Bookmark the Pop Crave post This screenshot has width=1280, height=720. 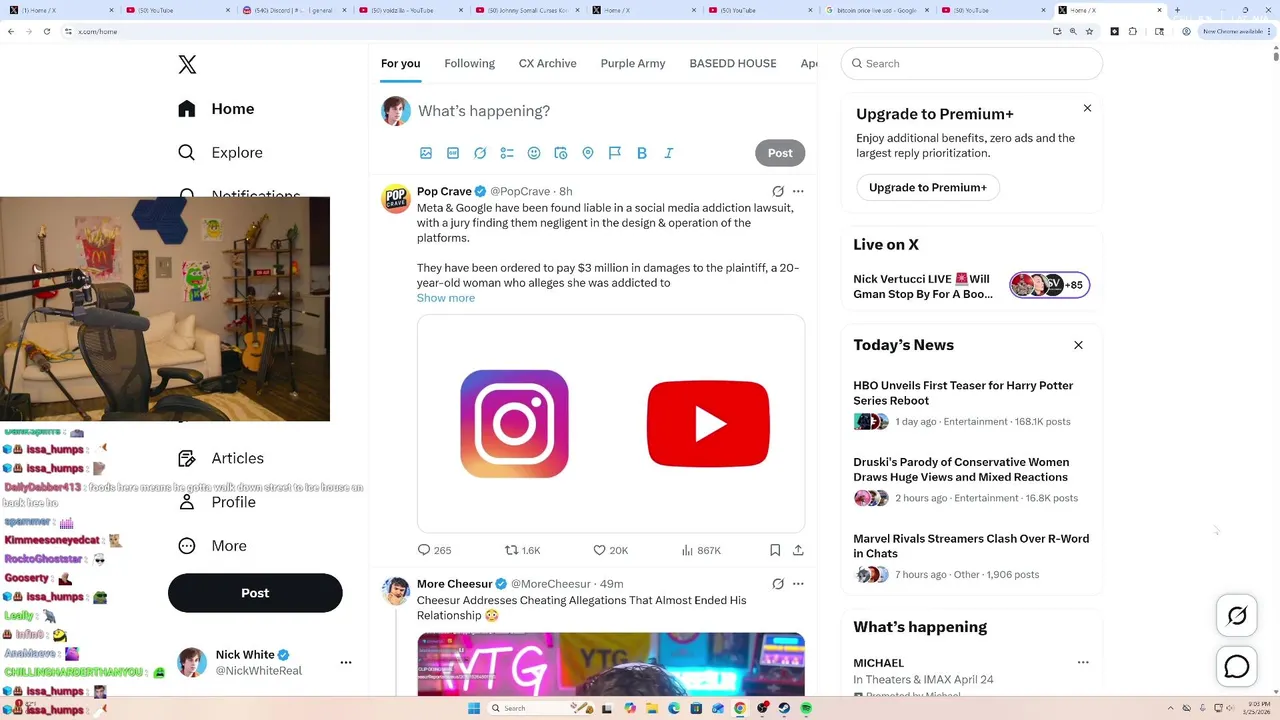tap(775, 550)
